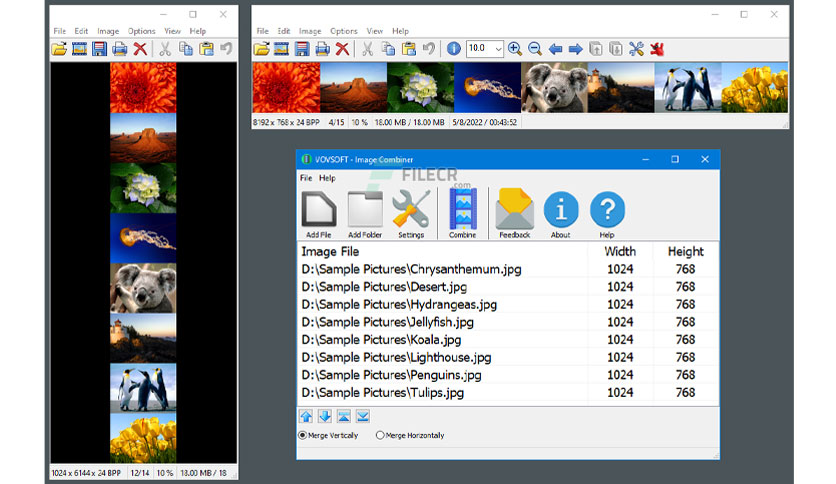The width and height of the screenshot is (836, 484).
Task: Click the Help question mark icon
Action: (607, 209)
